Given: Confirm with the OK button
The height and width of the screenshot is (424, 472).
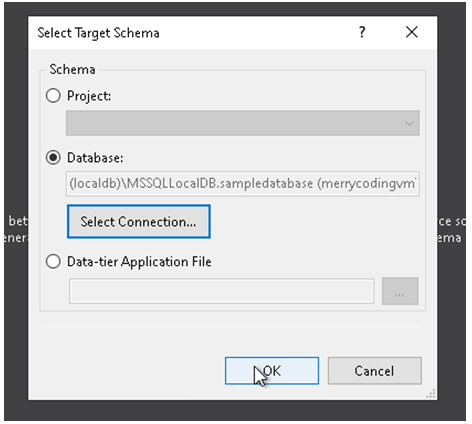Looking at the screenshot, I should point(272,371).
